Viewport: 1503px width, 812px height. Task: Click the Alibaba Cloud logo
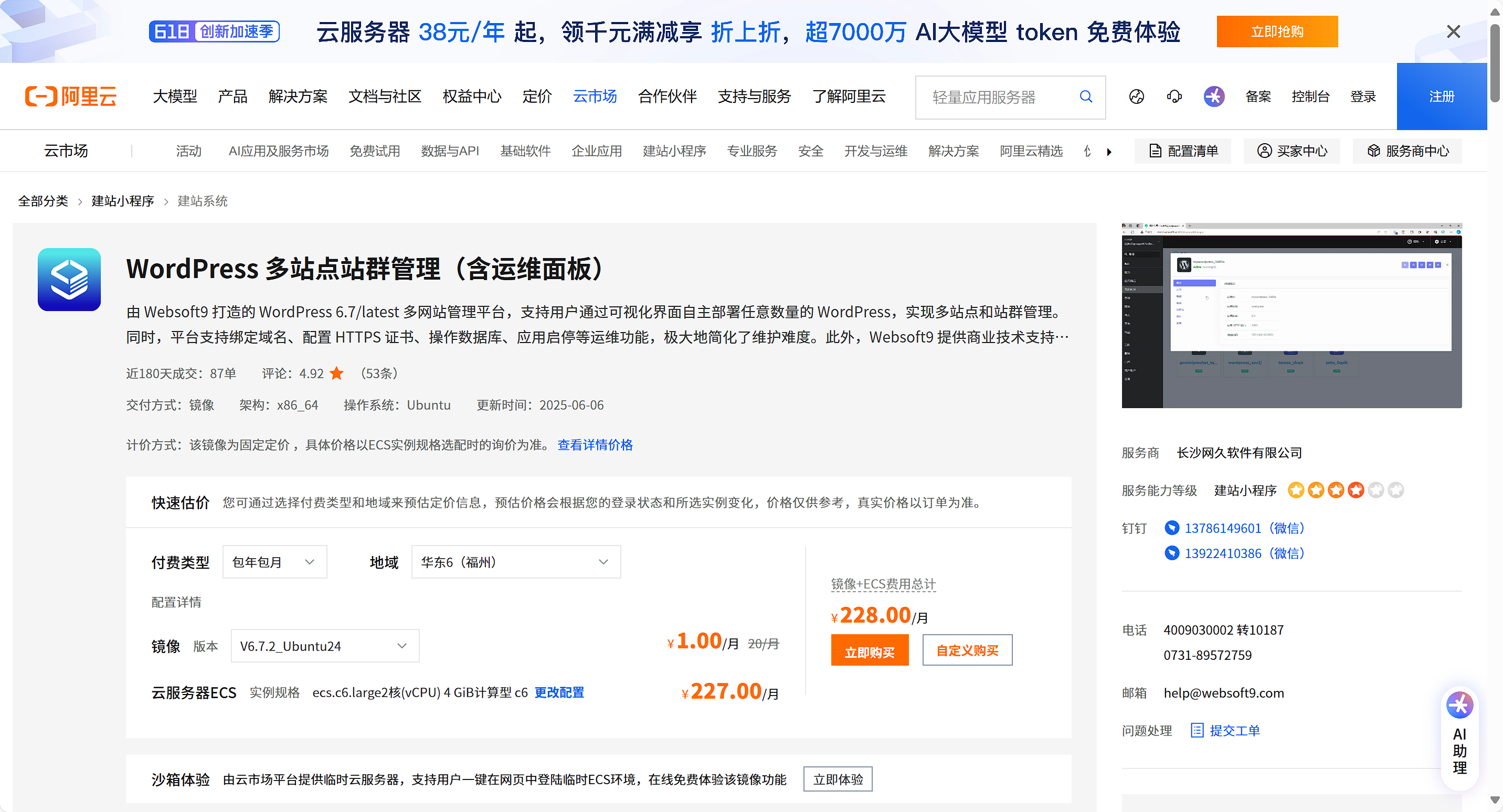tap(70, 96)
